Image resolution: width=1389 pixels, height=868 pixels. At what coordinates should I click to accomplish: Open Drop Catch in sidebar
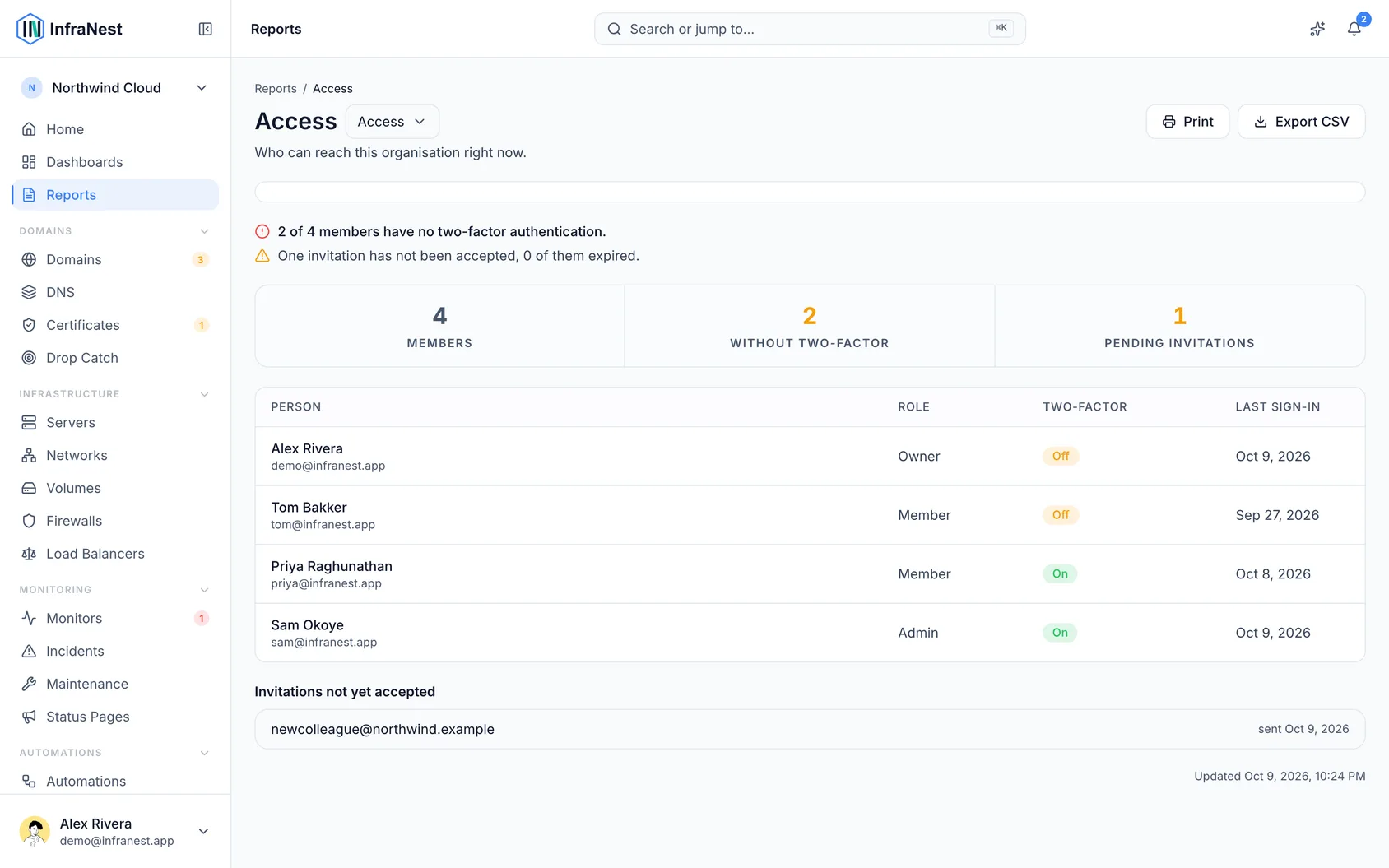(115, 358)
